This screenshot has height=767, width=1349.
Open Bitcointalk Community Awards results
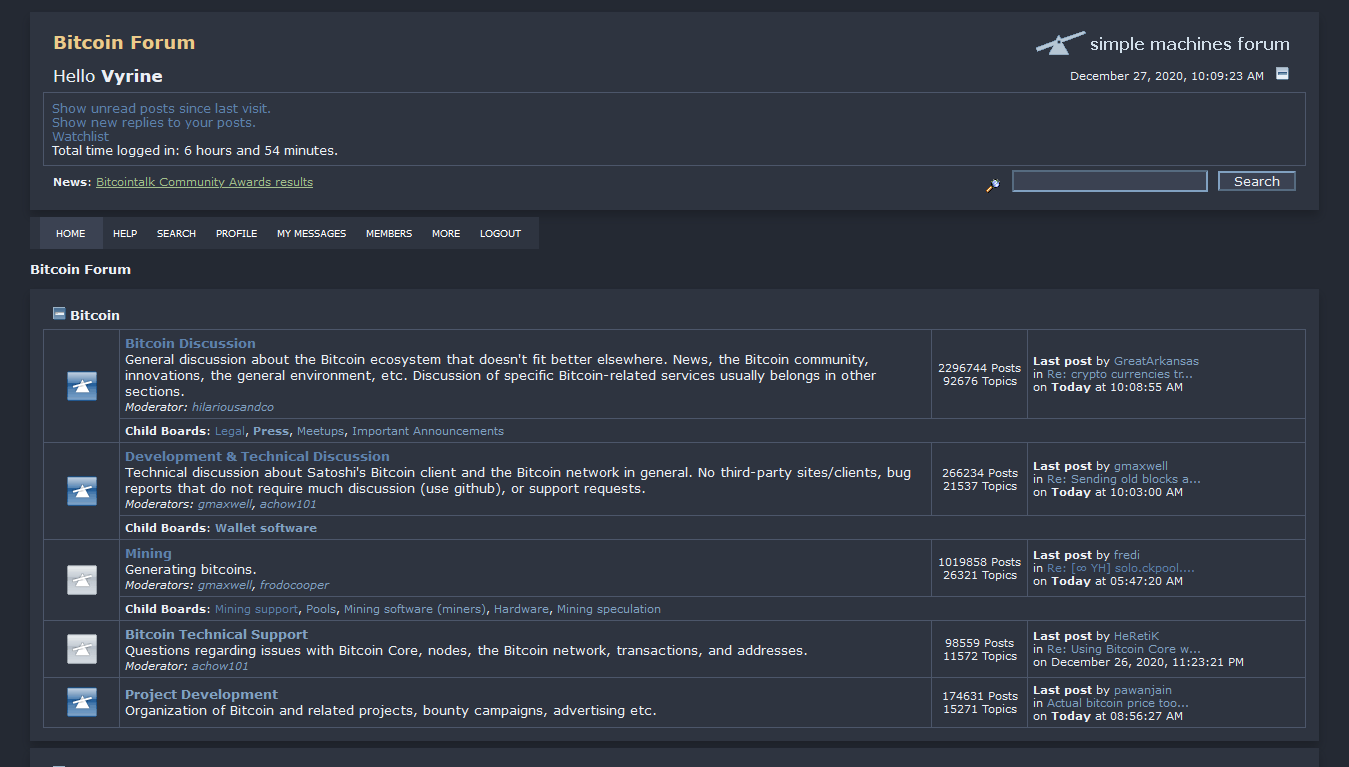(x=203, y=182)
